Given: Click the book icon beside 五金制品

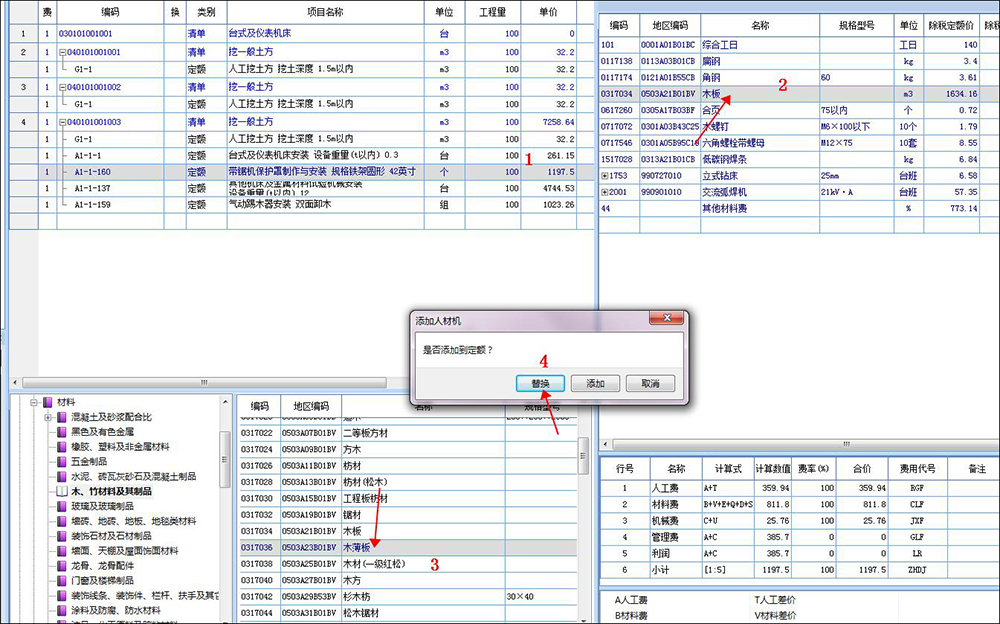Looking at the screenshot, I should coord(62,461).
